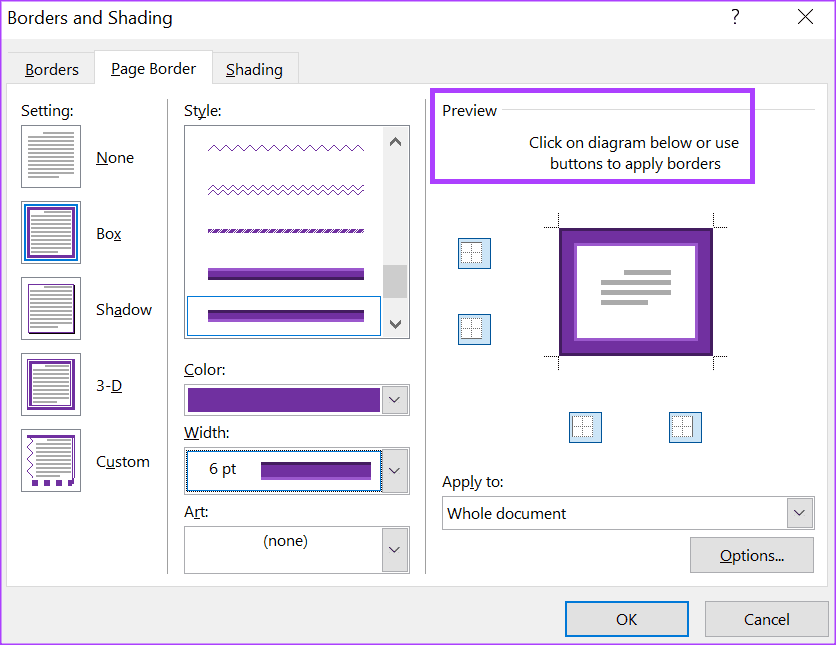Select the None border setting icon
This screenshot has width=836, height=645.
pos(51,157)
